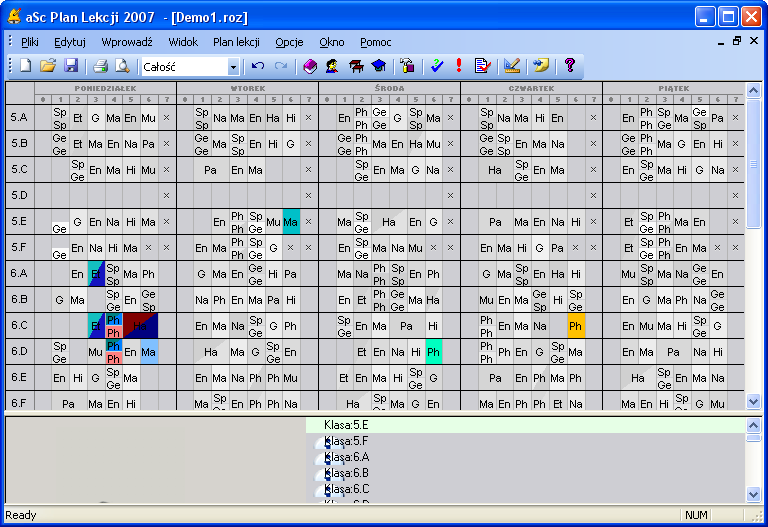Click the red exclamation mark icon
Viewport: 768px width, 527px height.
(x=459, y=66)
